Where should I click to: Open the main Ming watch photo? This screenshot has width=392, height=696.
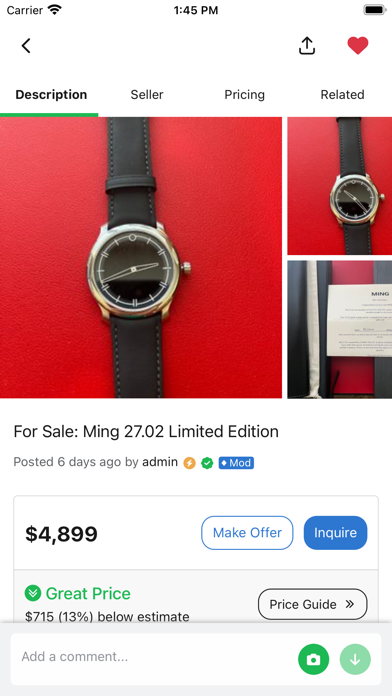click(x=141, y=257)
